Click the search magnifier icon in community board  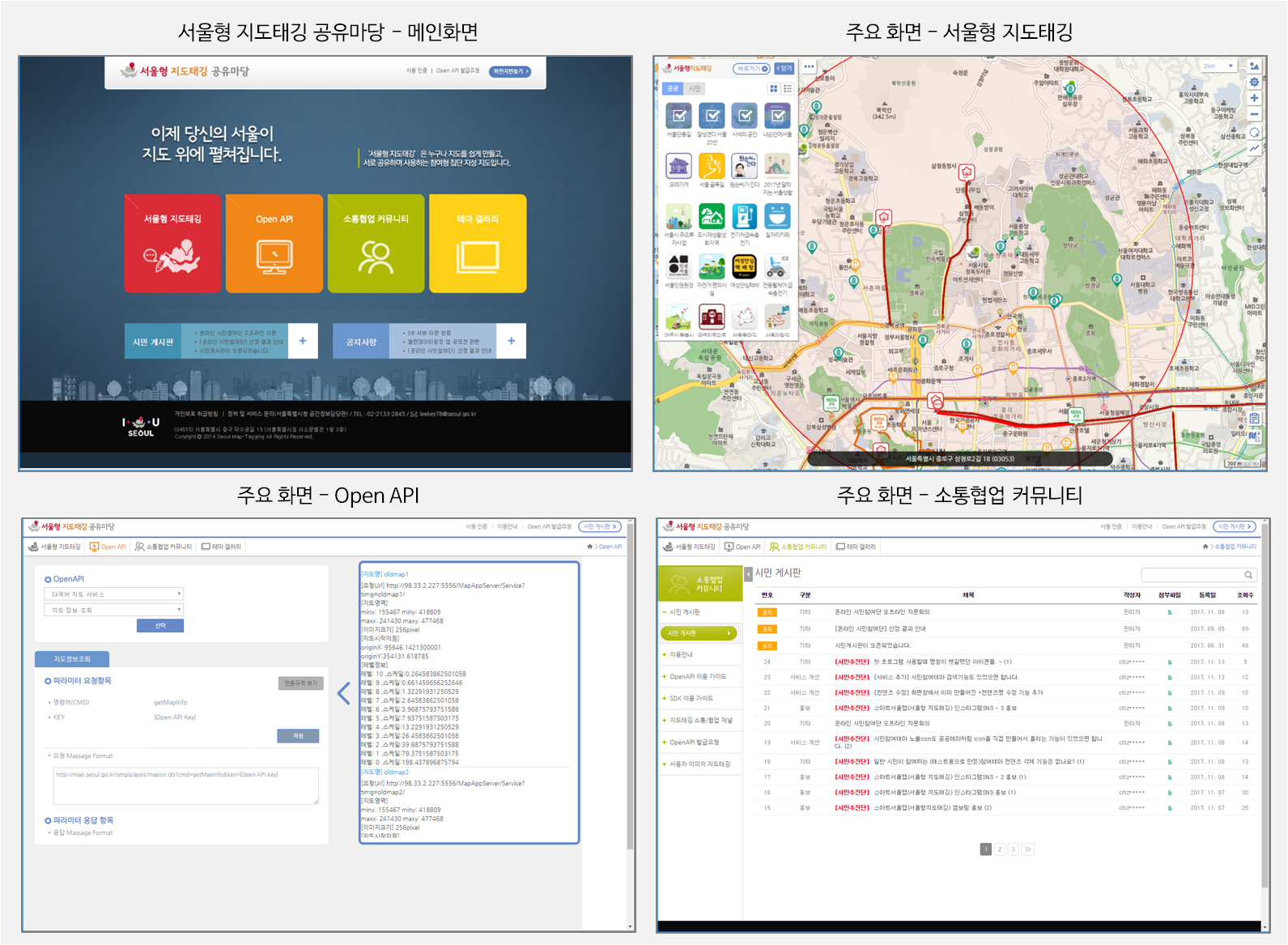pyautogui.click(x=1248, y=575)
